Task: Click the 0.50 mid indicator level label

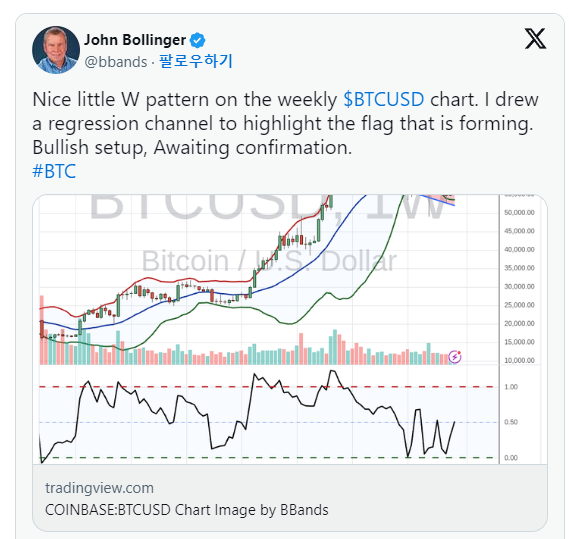Action: (511, 422)
